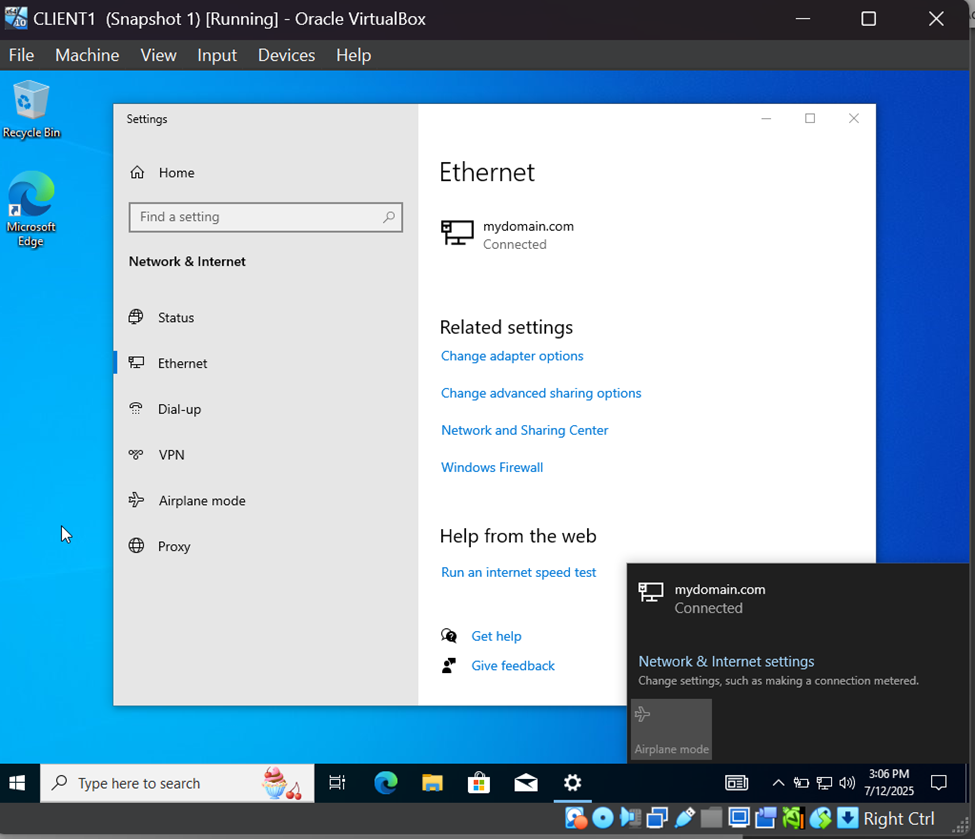
Task: Click Change adapter options link
Action: pos(512,356)
